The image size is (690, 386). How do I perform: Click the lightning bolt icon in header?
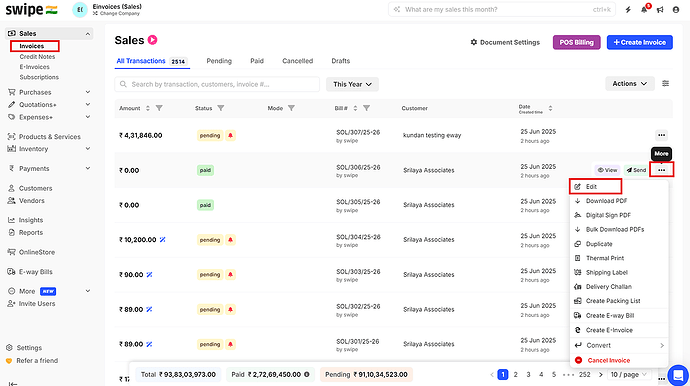pyautogui.click(x=628, y=10)
